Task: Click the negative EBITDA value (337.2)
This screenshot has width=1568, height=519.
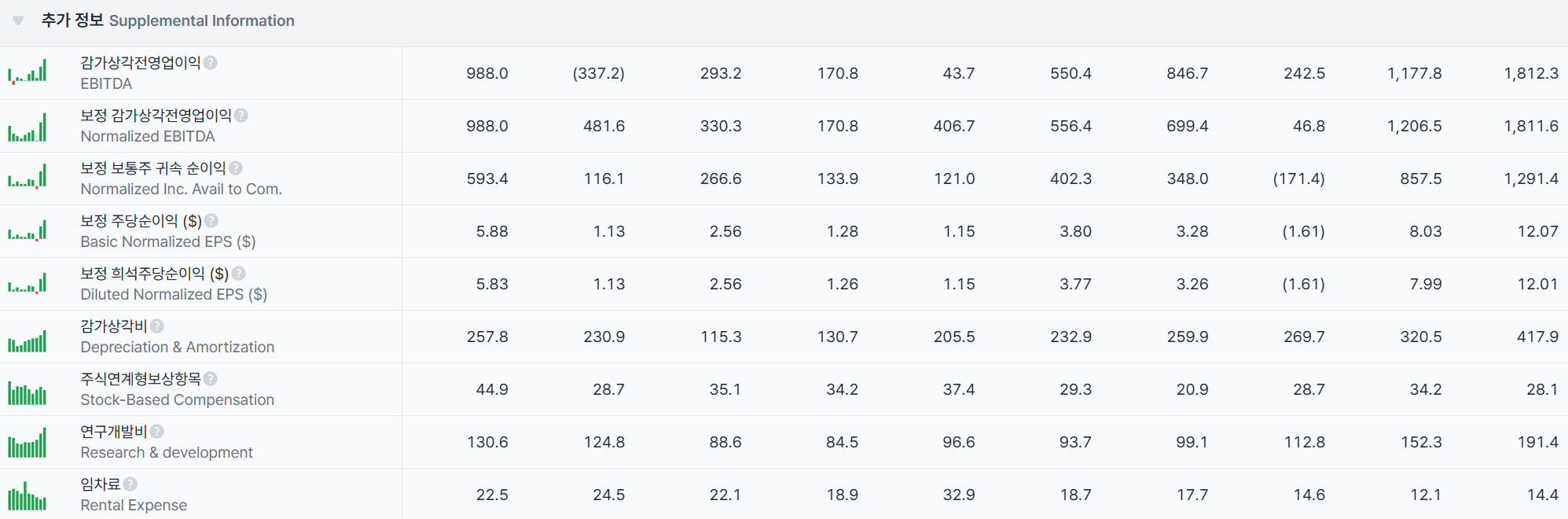Action: pyautogui.click(x=598, y=73)
